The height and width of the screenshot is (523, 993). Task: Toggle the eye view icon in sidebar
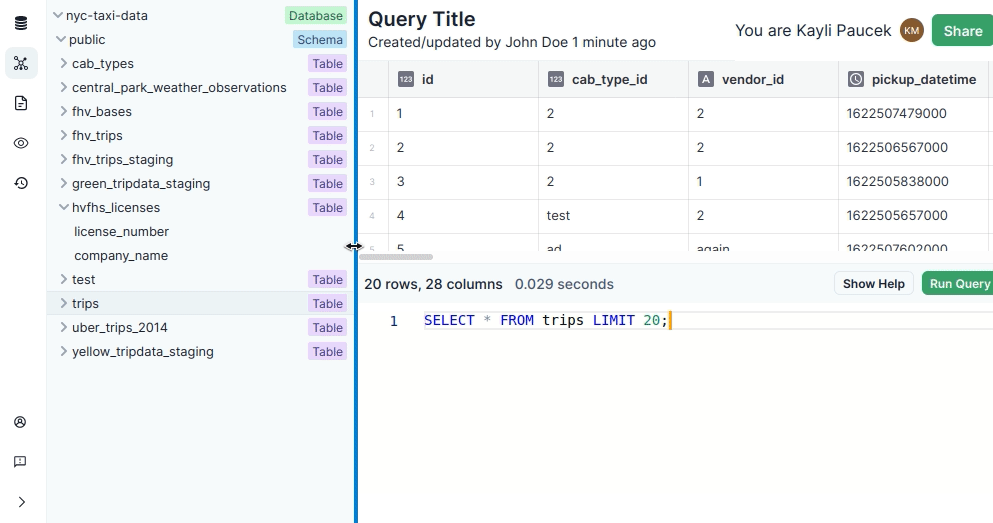pos(21,144)
